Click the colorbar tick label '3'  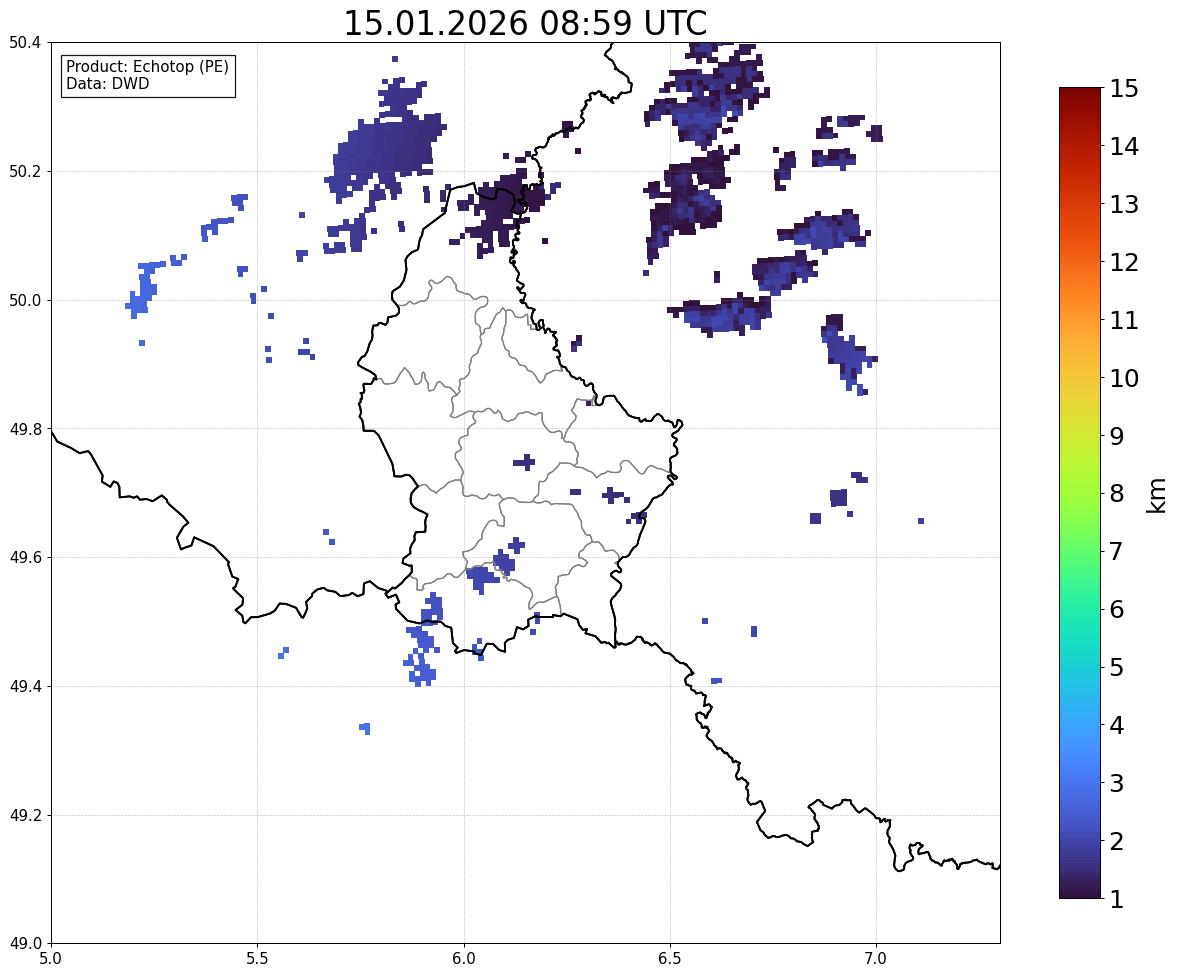[x=1117, y=783]
